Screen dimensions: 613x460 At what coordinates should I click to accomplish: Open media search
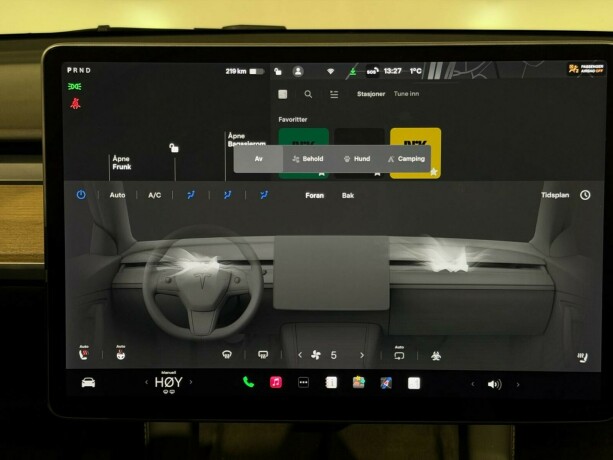point(308,94)
